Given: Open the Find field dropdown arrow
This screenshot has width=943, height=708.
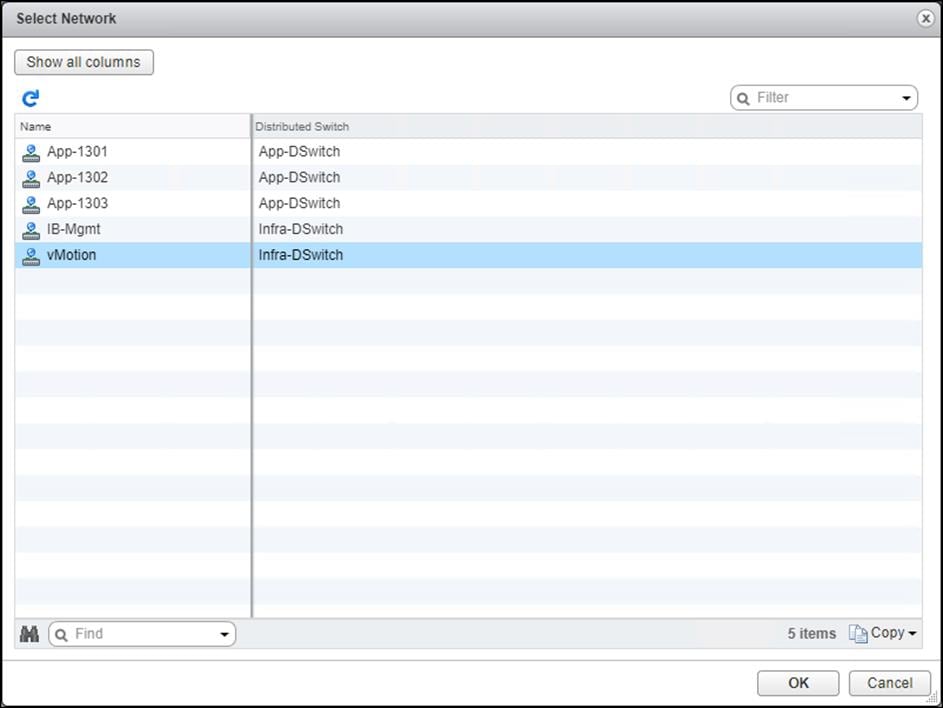Looking at the screenshot, I should 226,633.
